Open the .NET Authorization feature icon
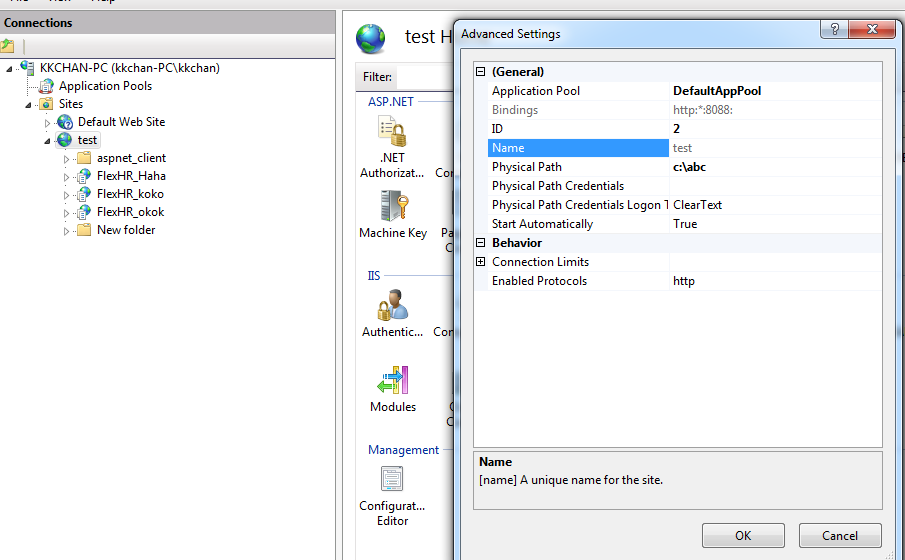This screenshot has height=560, width=905. (392, 131)
